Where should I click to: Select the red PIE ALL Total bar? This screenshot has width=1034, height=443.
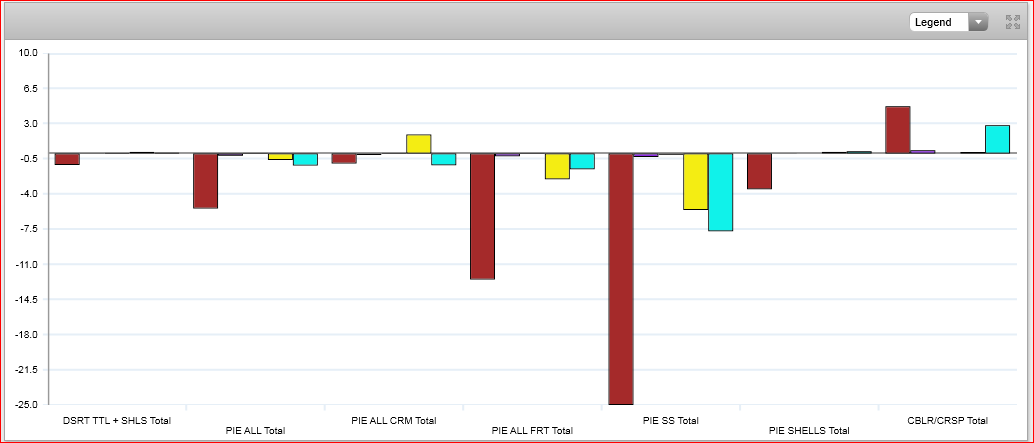pos(205,180)
